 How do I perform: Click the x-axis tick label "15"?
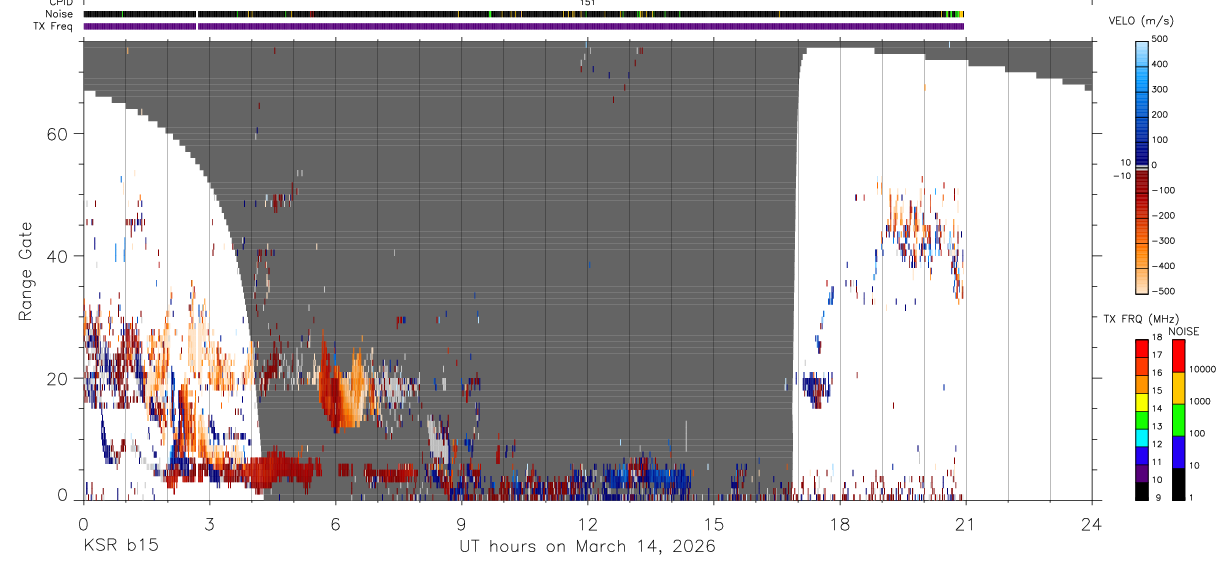713,523
